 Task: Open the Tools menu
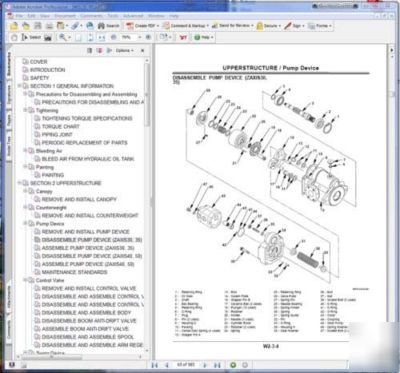click(x=113, y=16)
